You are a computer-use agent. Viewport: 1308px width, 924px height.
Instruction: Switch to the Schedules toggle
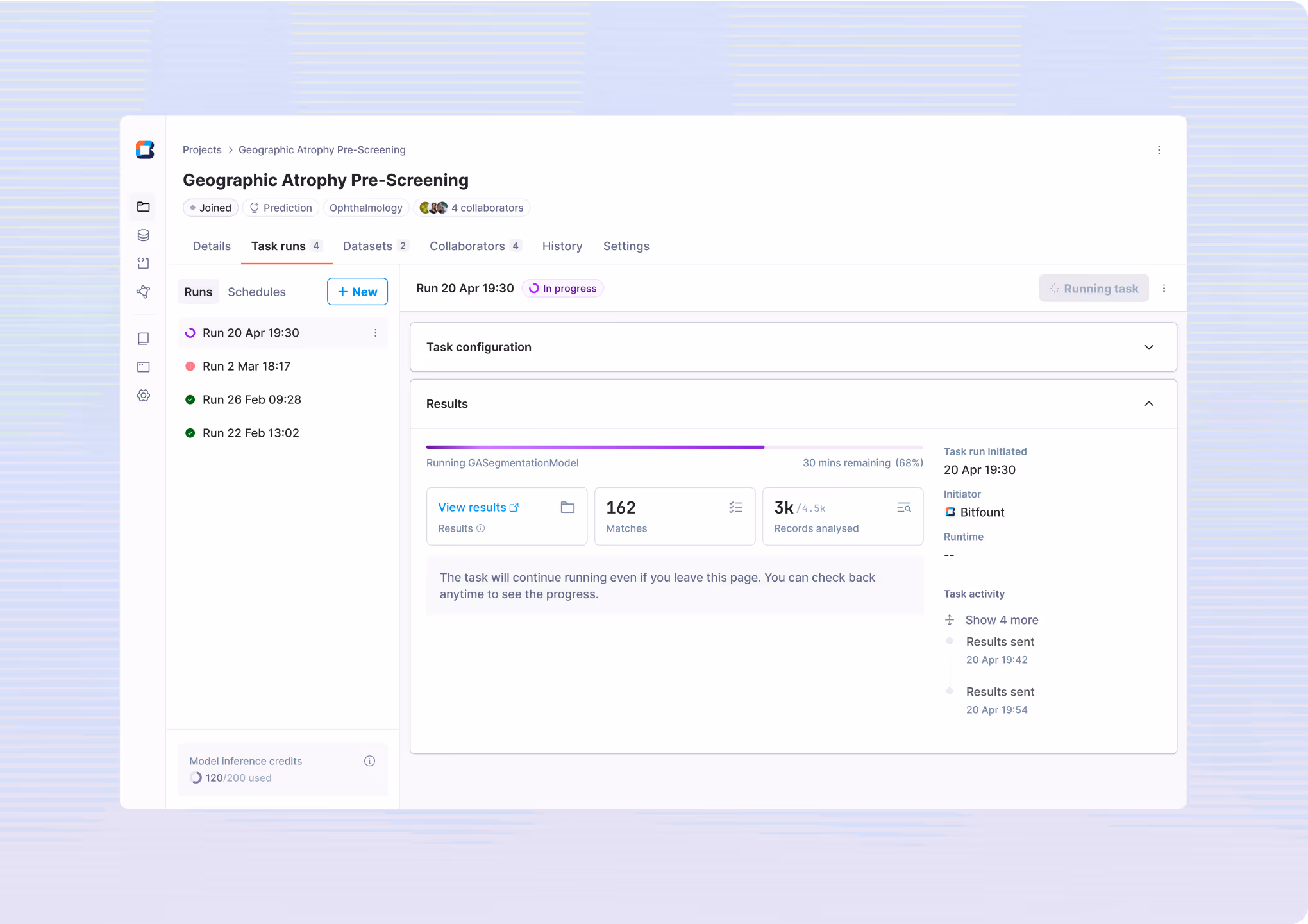click(x=256, y=292)
